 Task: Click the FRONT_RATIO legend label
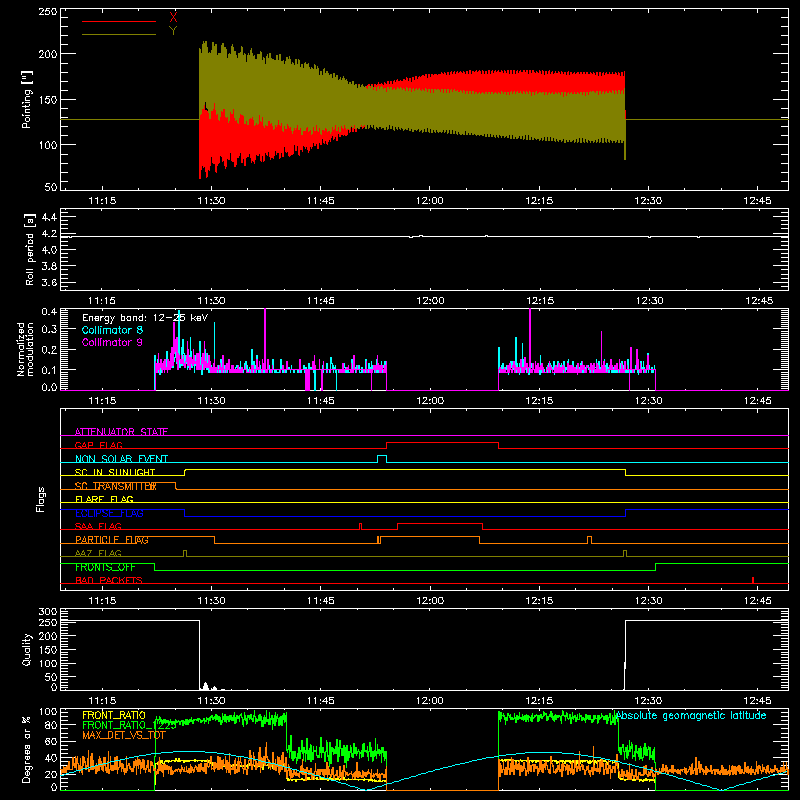click(x=114, y=715)
